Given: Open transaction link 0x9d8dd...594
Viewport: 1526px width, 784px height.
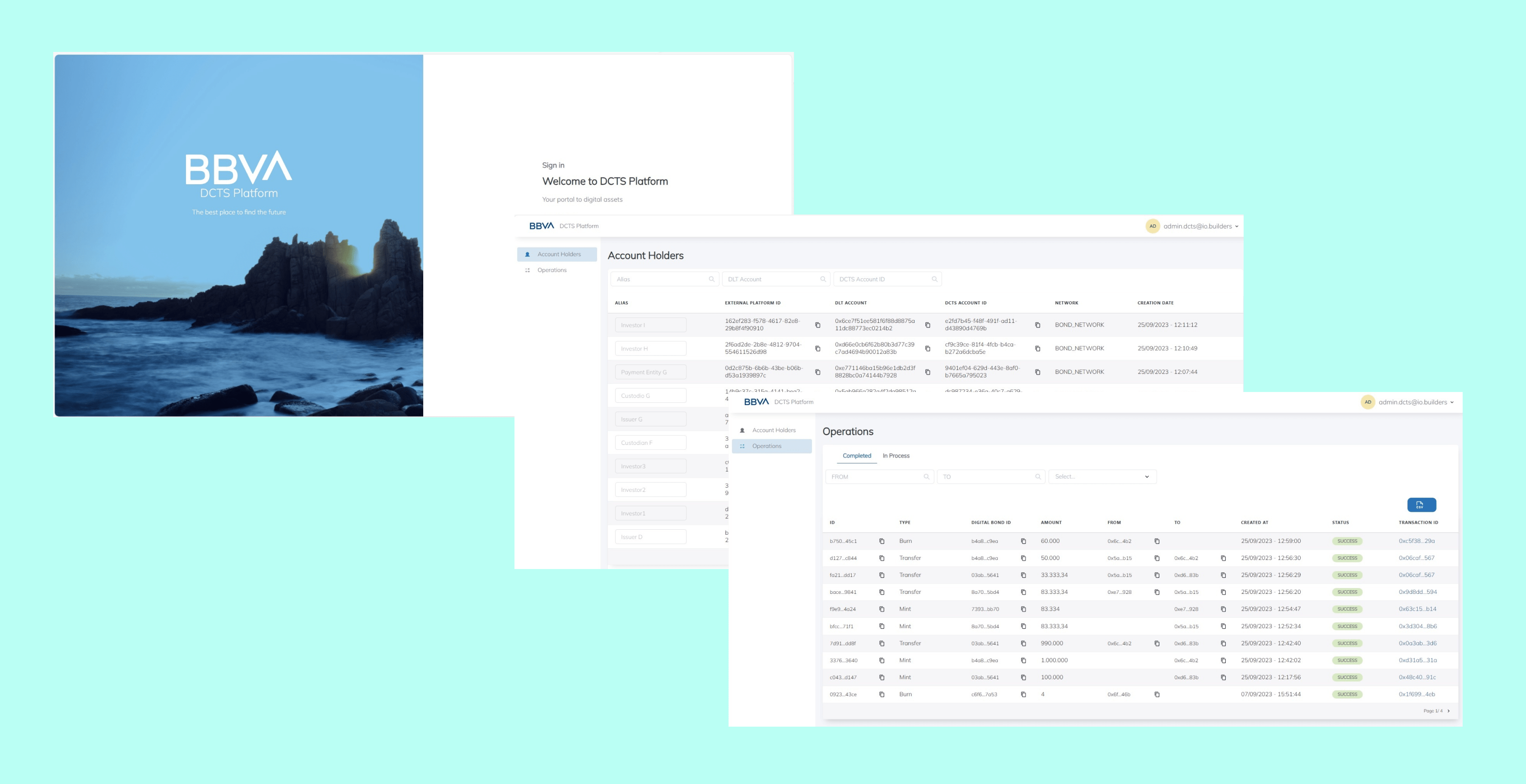Looking at the screenshot, I should (x=1418, y=592).
